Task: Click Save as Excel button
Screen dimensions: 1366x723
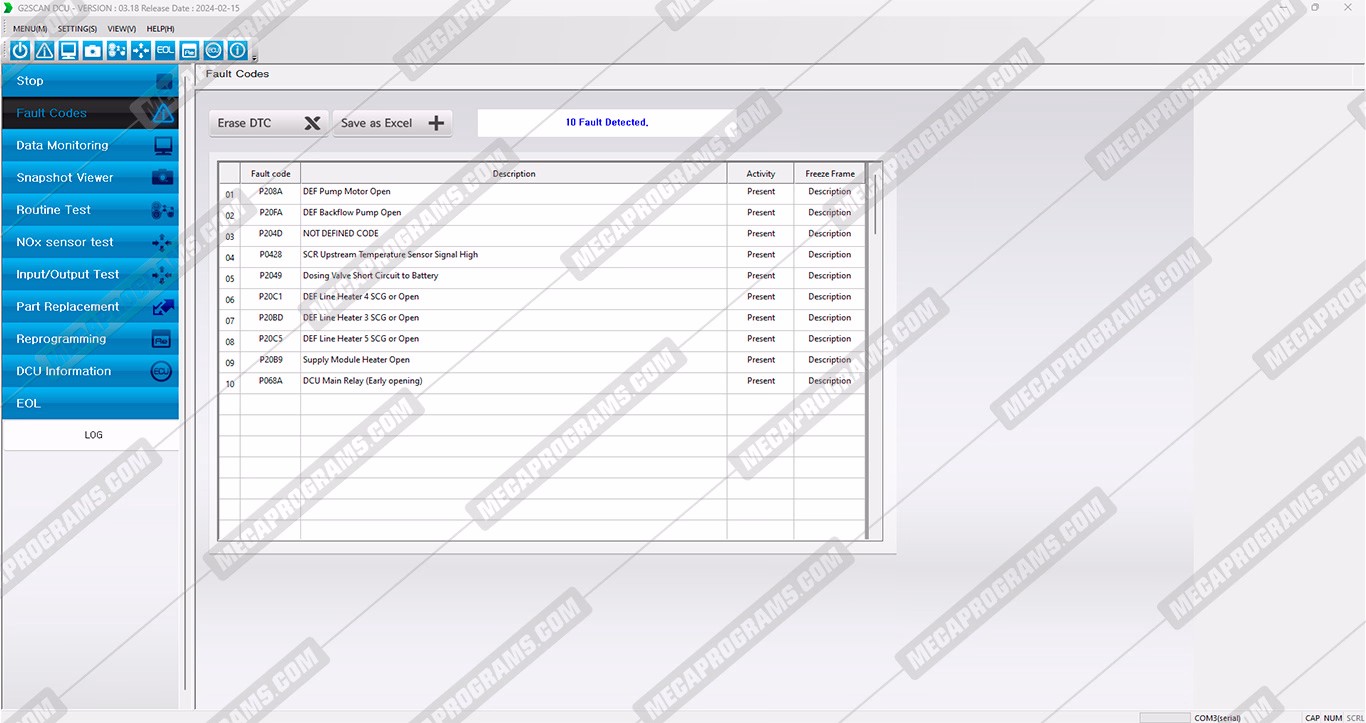Action: 392,123
